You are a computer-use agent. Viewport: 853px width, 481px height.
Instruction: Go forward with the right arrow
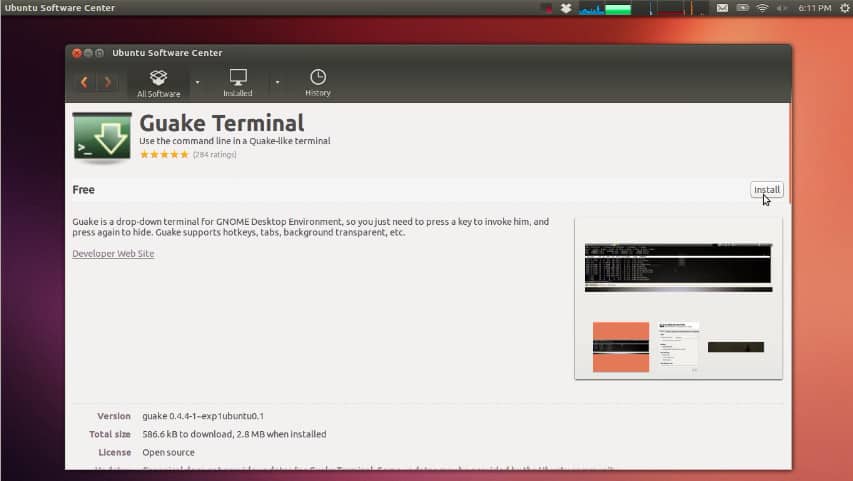point(108,82)
